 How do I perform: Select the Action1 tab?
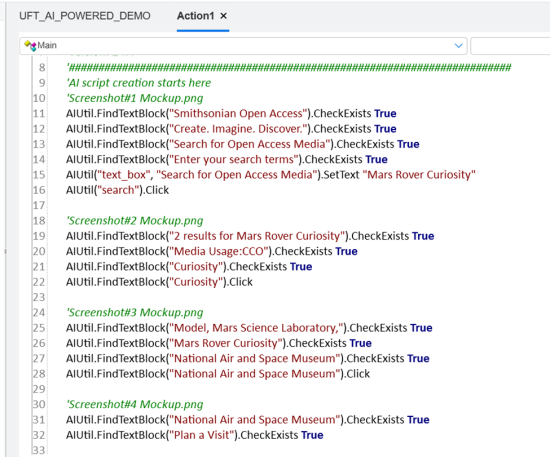(x=195, y=16)
